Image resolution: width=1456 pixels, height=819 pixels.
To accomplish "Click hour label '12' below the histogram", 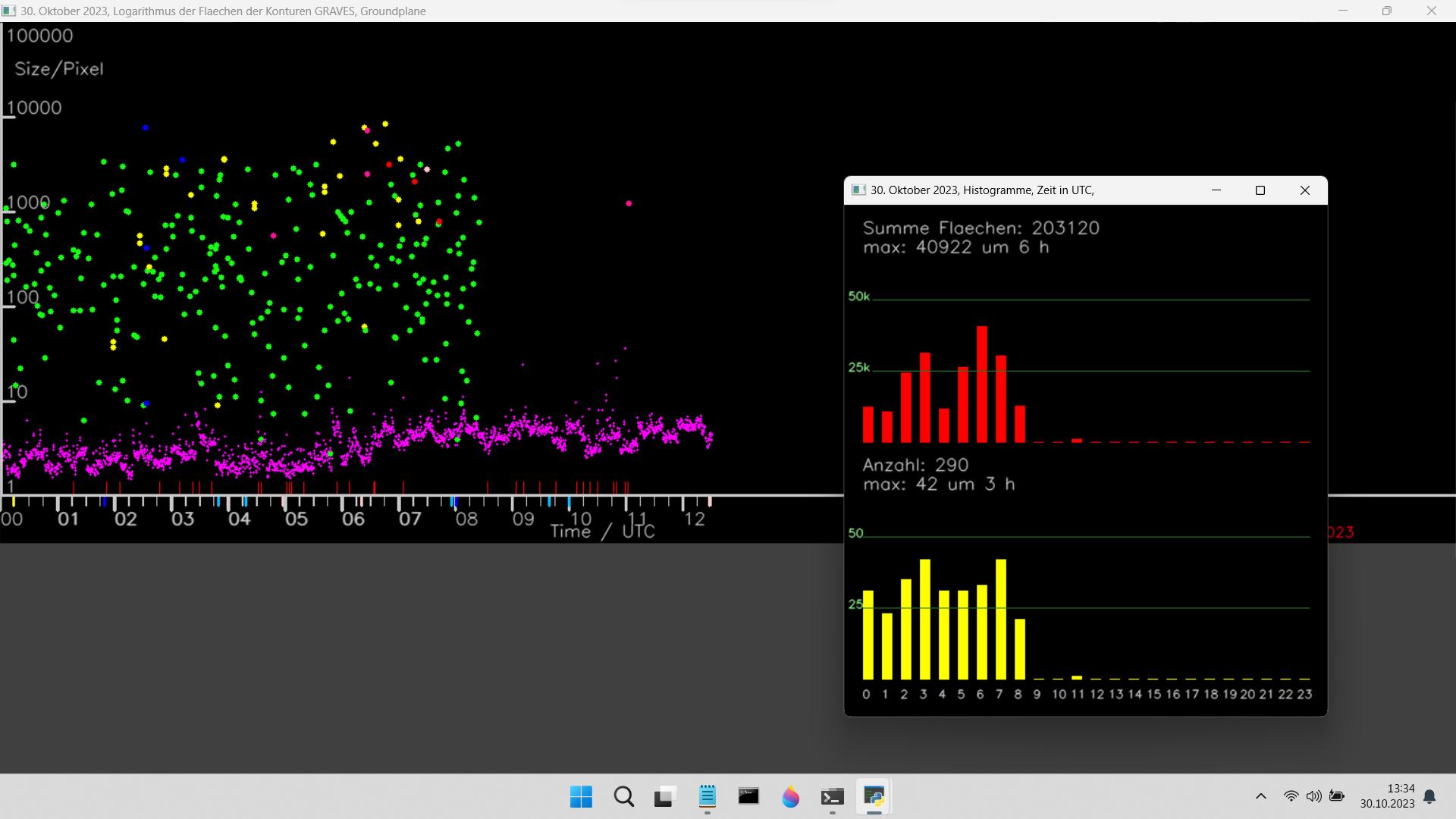I will [1097, 694].
